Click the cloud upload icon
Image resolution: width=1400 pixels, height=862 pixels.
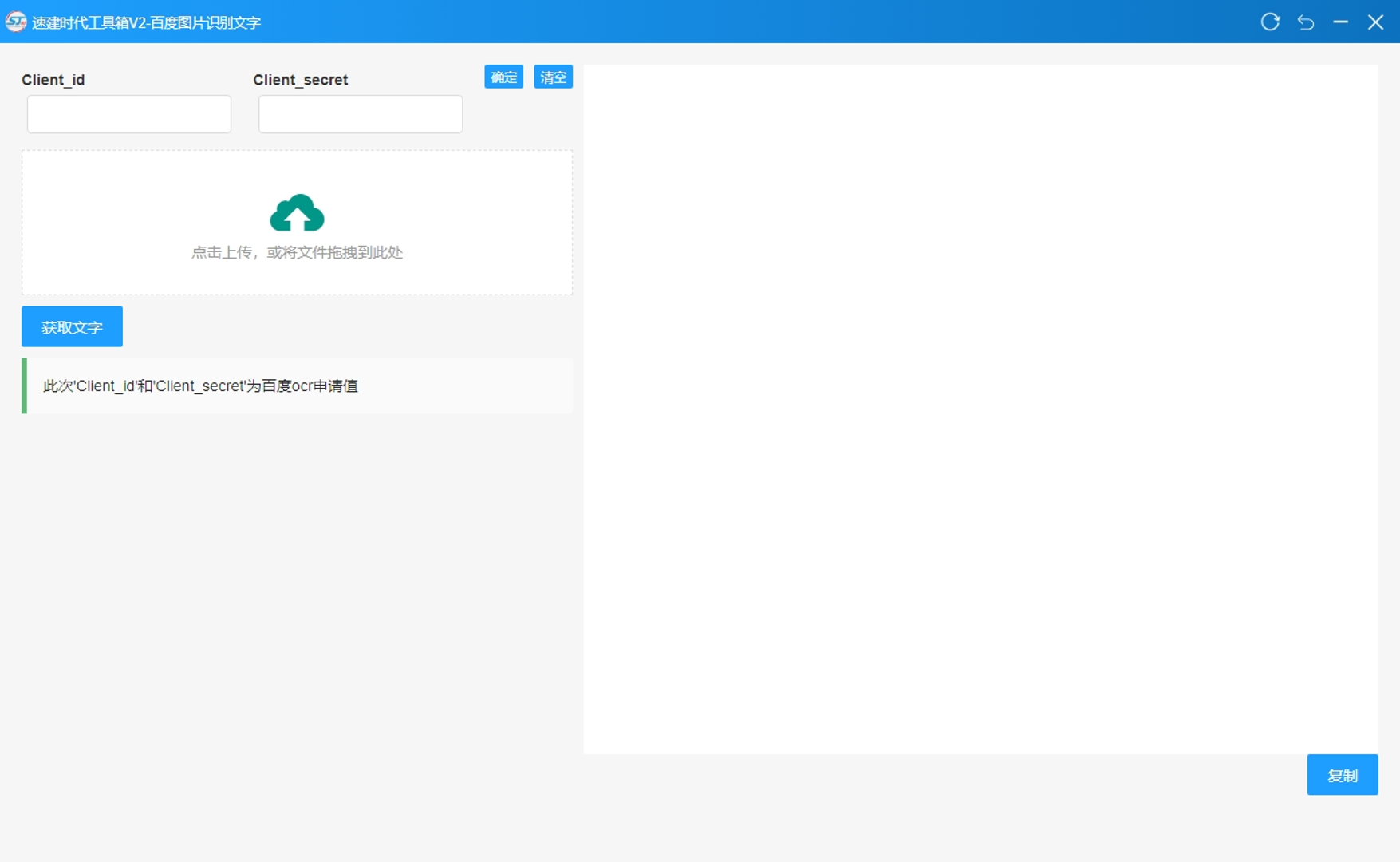point(297,213)
